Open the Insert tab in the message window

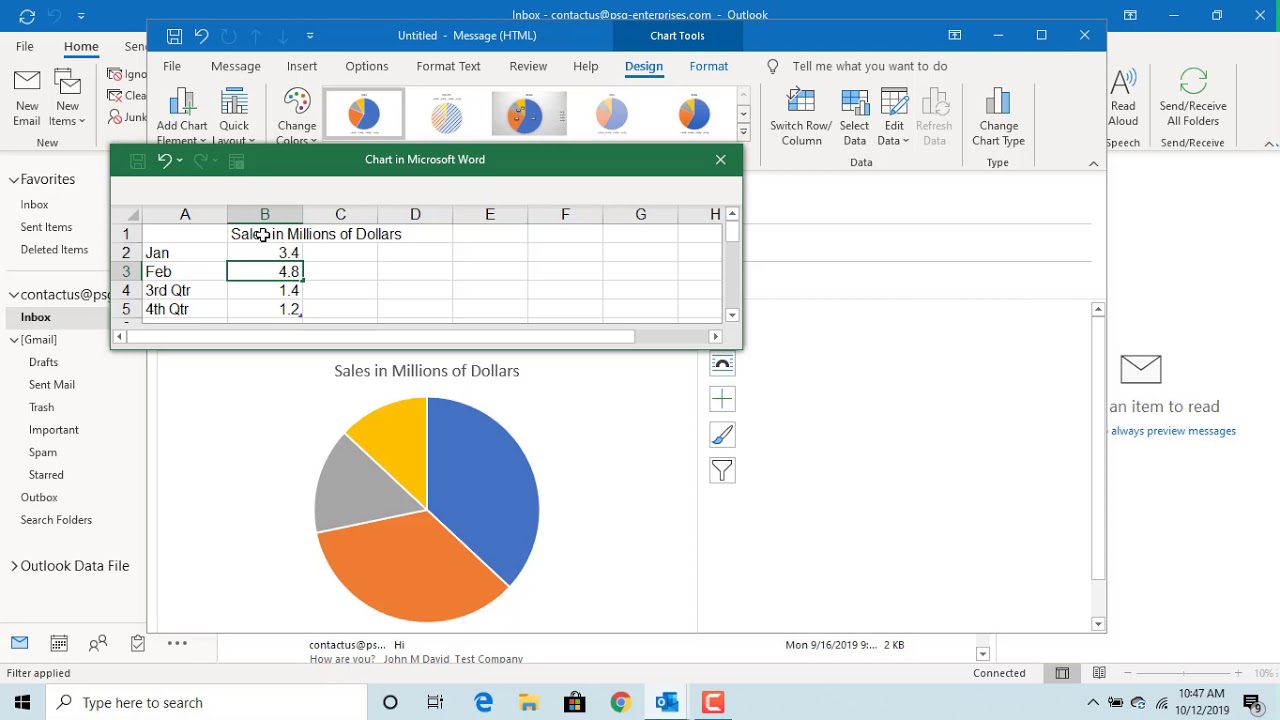(x=301, y=66)
